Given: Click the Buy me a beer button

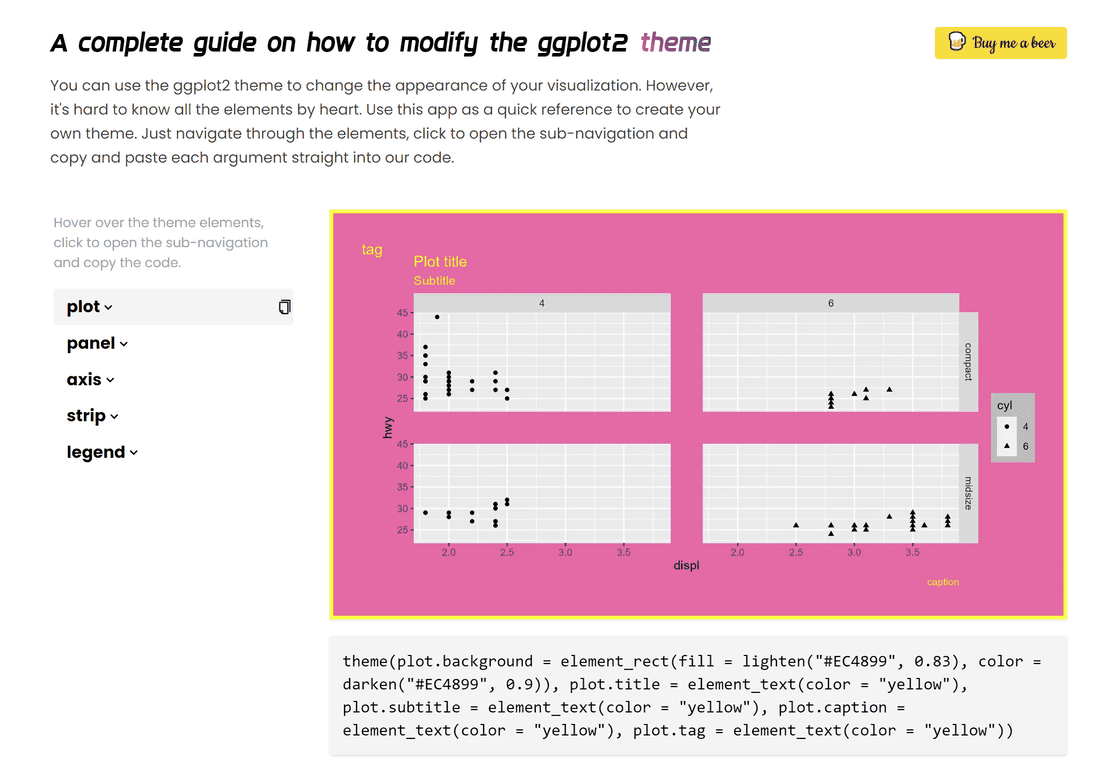Looking at the screenshot, I should pyautogui.click(x=1000, y=43).
